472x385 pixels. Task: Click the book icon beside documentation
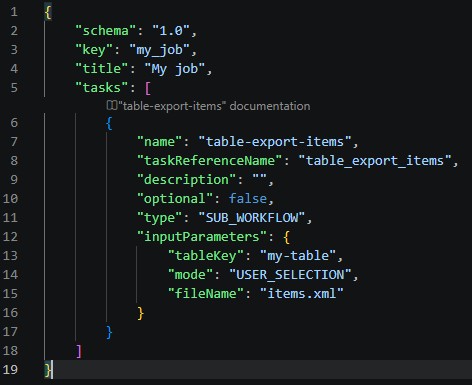[112, 106]
